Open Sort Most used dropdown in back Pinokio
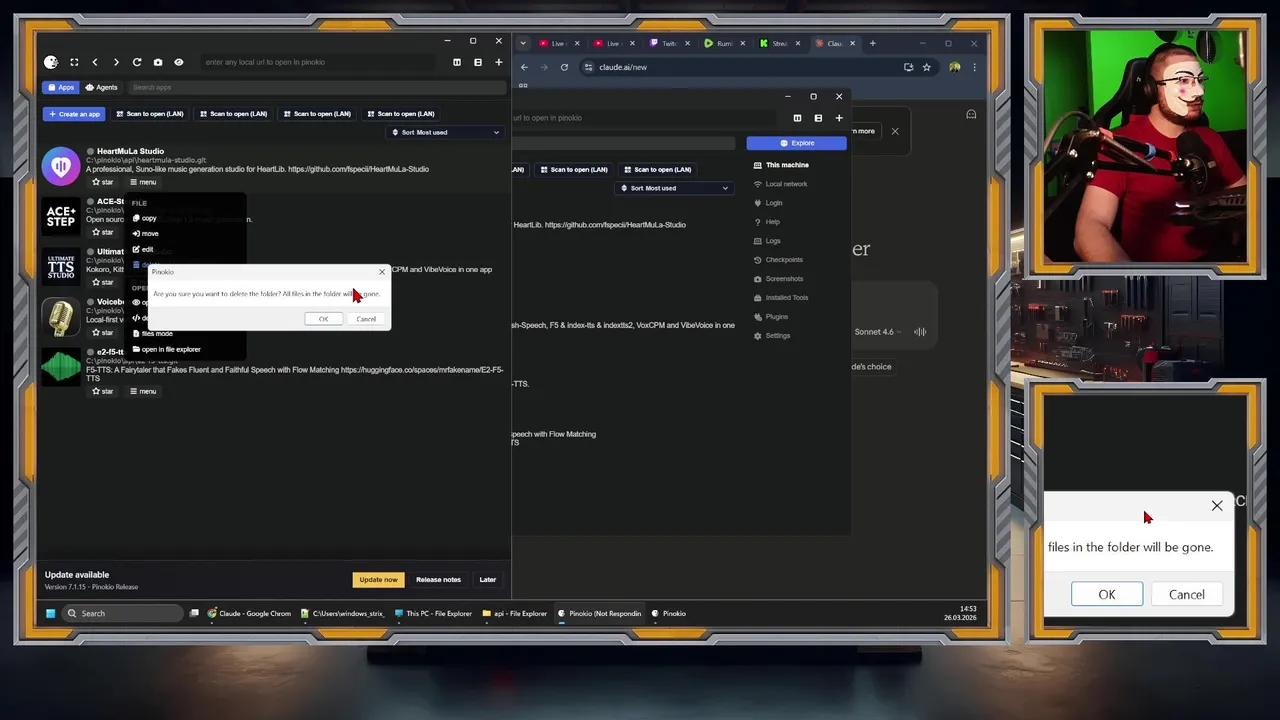This screenshot has height=720, width=1280. (675, 188)
